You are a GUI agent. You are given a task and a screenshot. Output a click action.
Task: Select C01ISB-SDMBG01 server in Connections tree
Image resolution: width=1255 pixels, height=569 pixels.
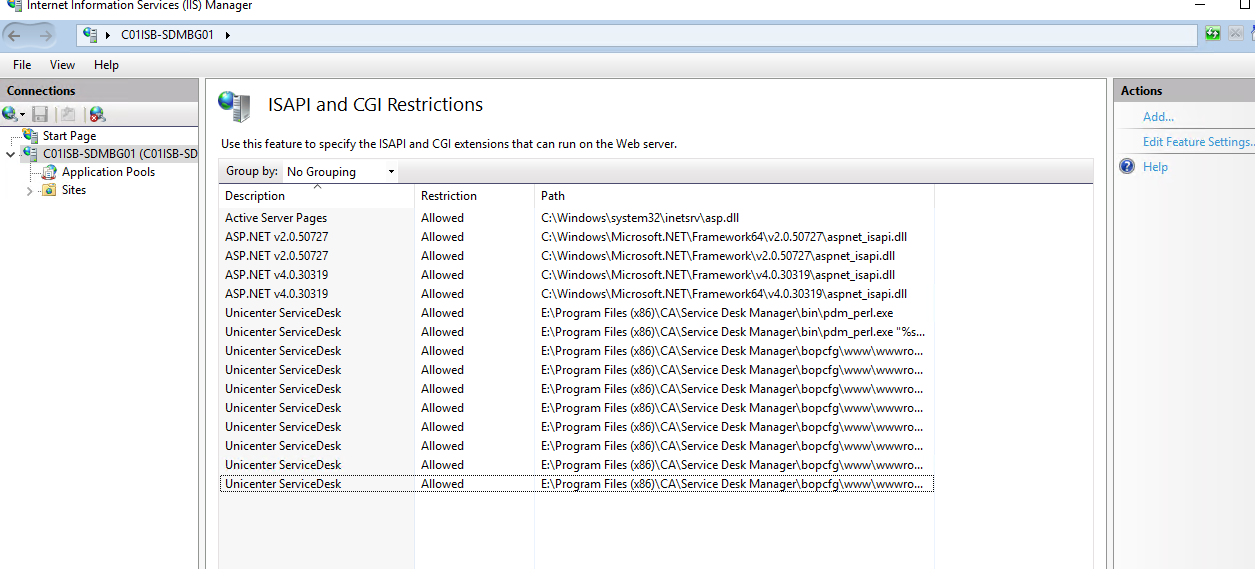(119, 154)
